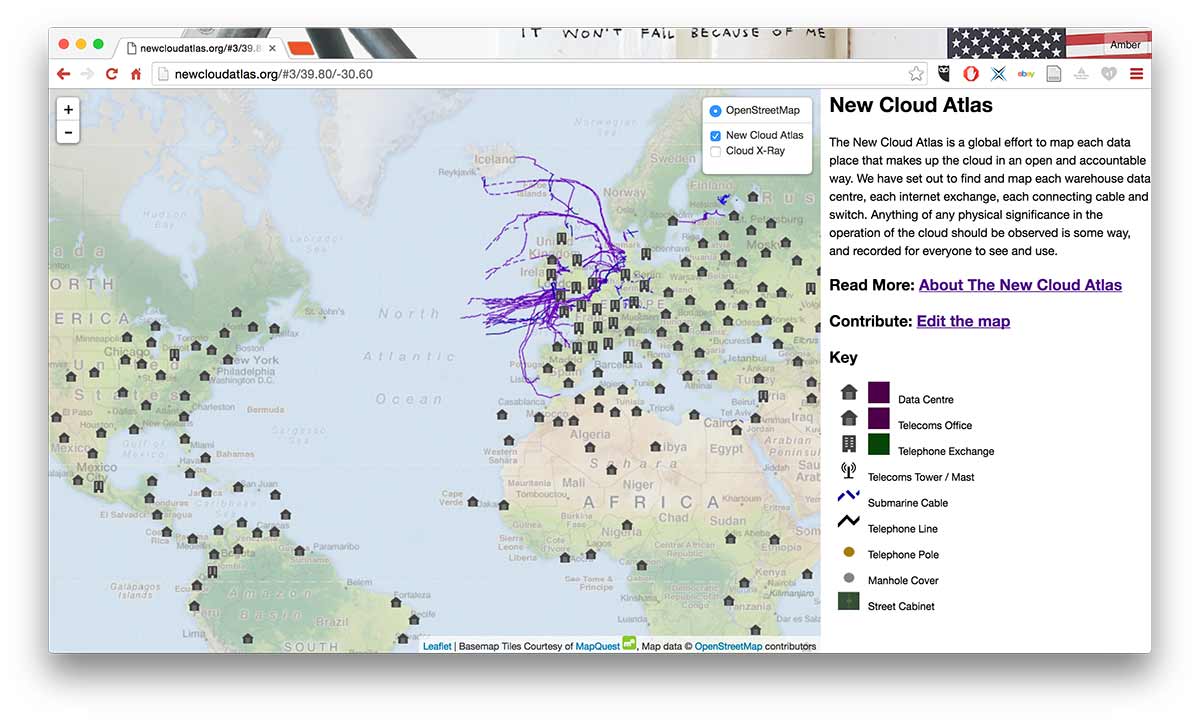
Task: Open the Hootsuite owl extension
Action: pyautogui.click(x=944, y=74)
